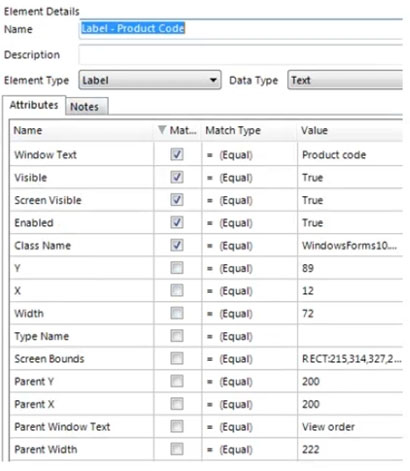Click into the Description text field
This screenshot has width=410, height=471.
pos(241,55)
